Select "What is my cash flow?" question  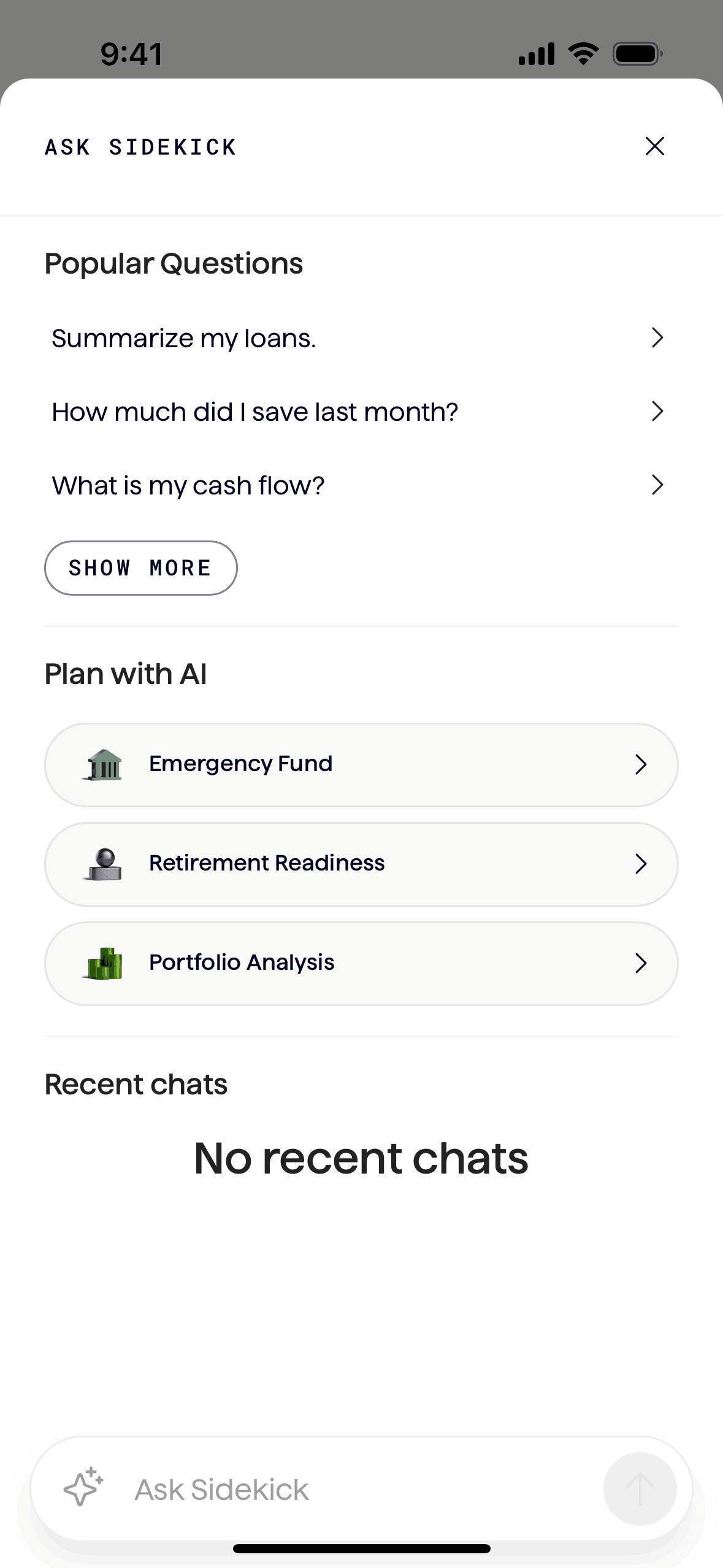(x=188, y=486)
